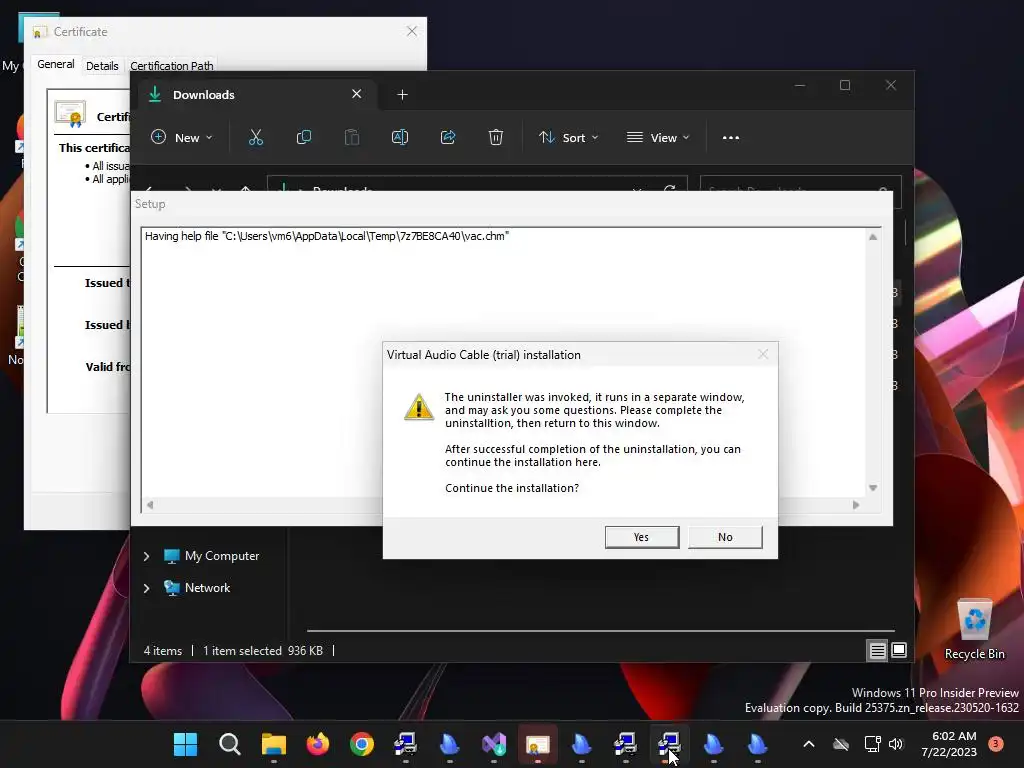This screenshot has width=1024, height=768.
Task: Click '1 item selected 936 KB' status text
Action: click(263, 650)
